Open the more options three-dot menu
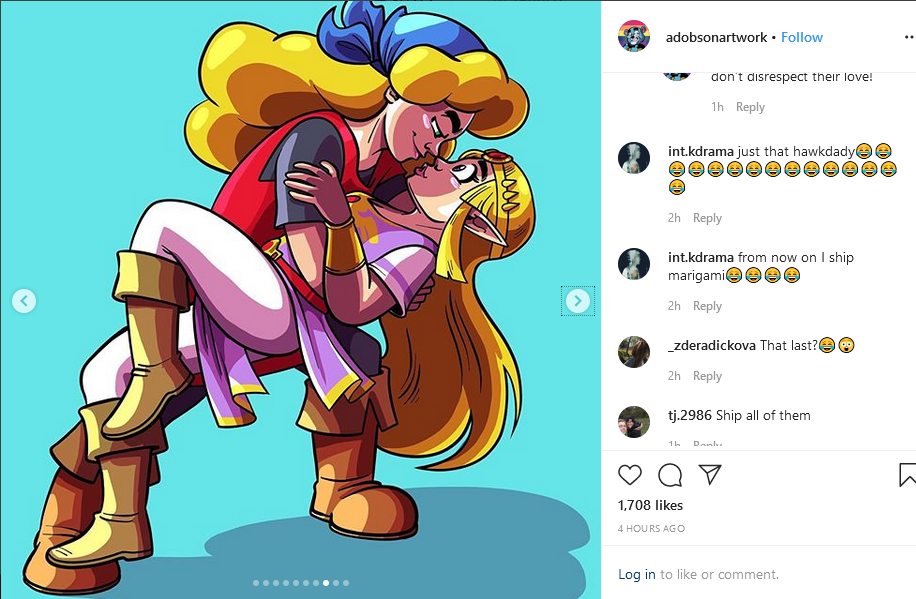 tap(908, 37)
